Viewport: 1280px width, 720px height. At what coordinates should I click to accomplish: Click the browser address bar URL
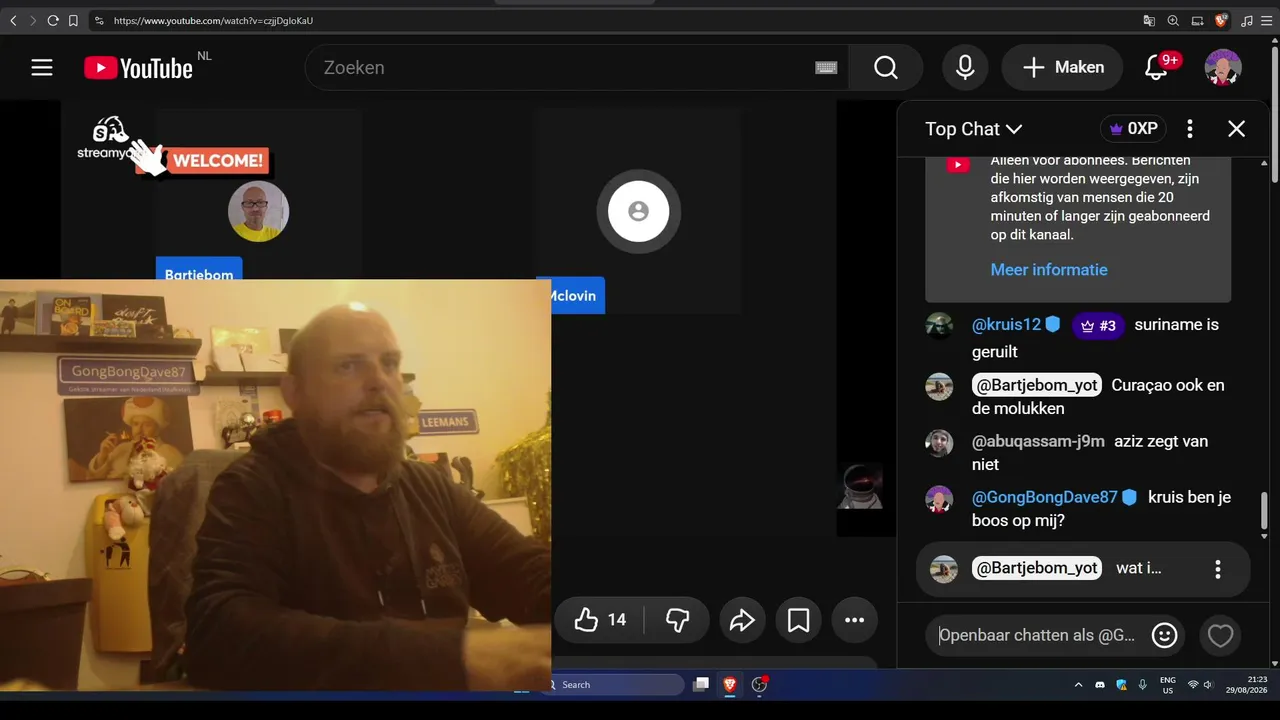click(x=213, y=20)
